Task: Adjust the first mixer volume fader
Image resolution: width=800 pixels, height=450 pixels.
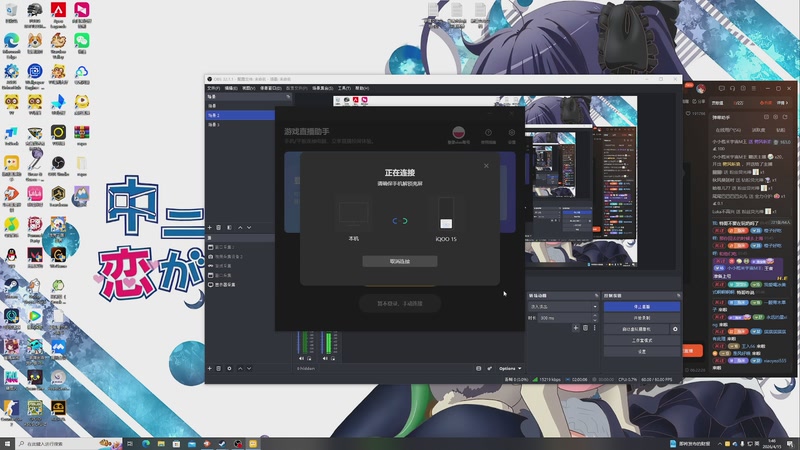Action: 299,342
